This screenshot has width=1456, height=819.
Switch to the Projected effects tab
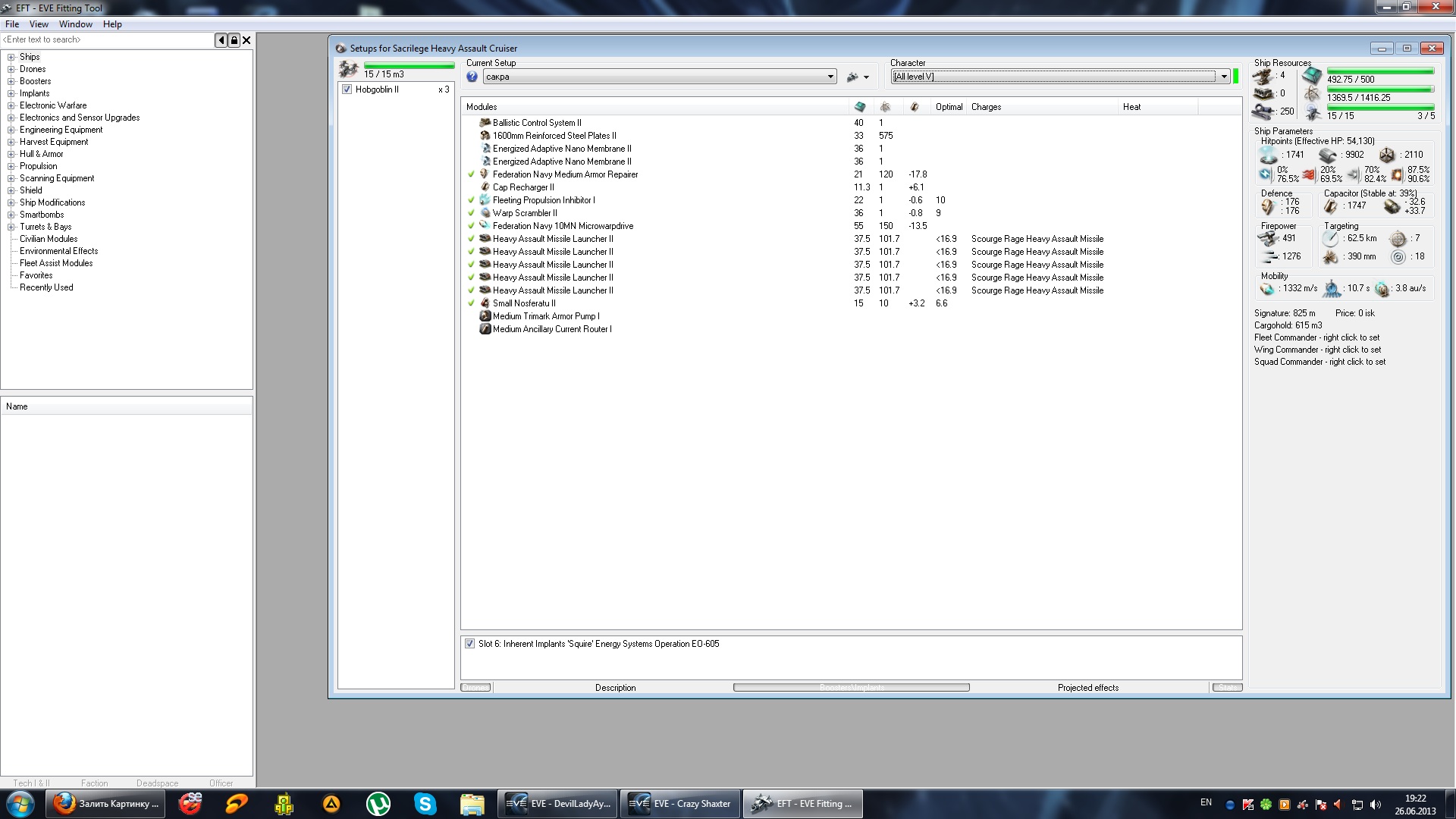coord(1088,688)
